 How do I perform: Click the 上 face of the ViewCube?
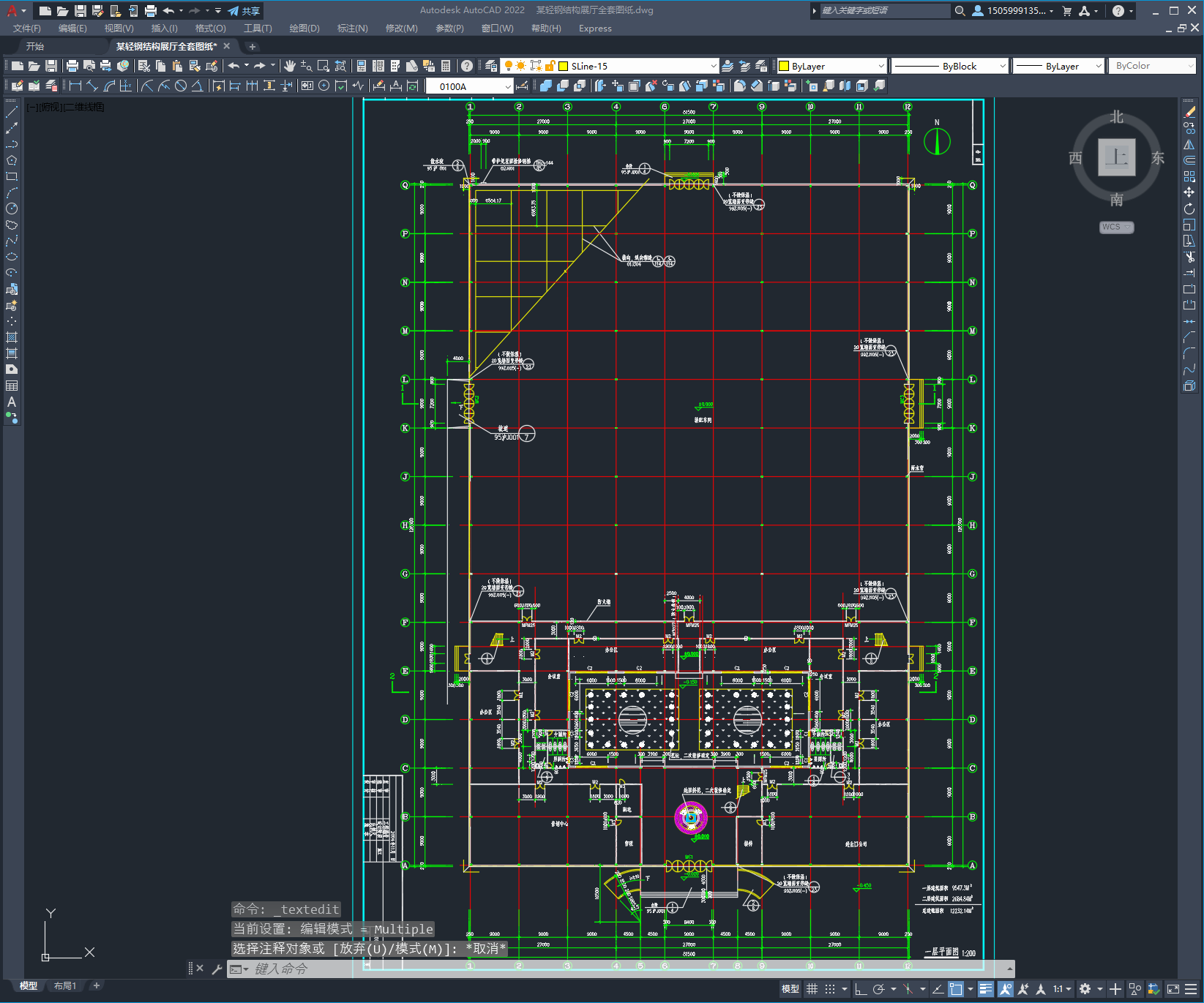[x=1116, y=157]
